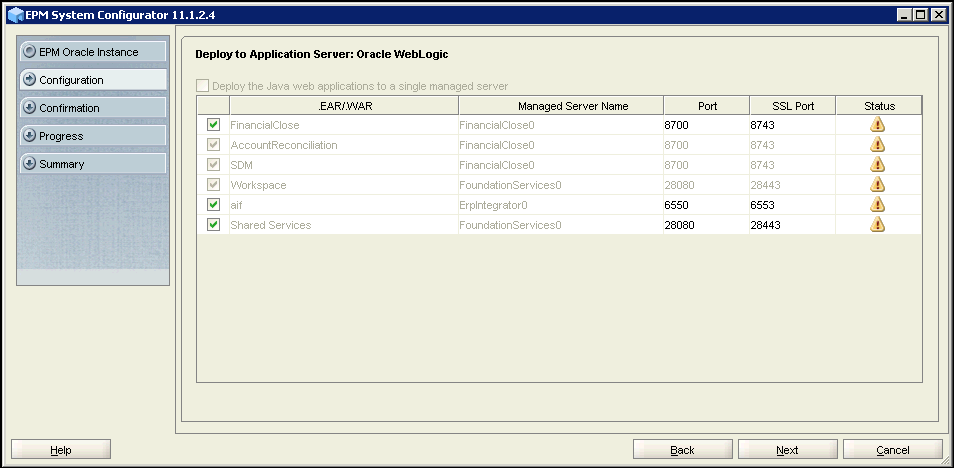Uncheck the FinancialClose deployment checkbox
The width and height of the screenshot is (954, 468).
coord(213,125)
